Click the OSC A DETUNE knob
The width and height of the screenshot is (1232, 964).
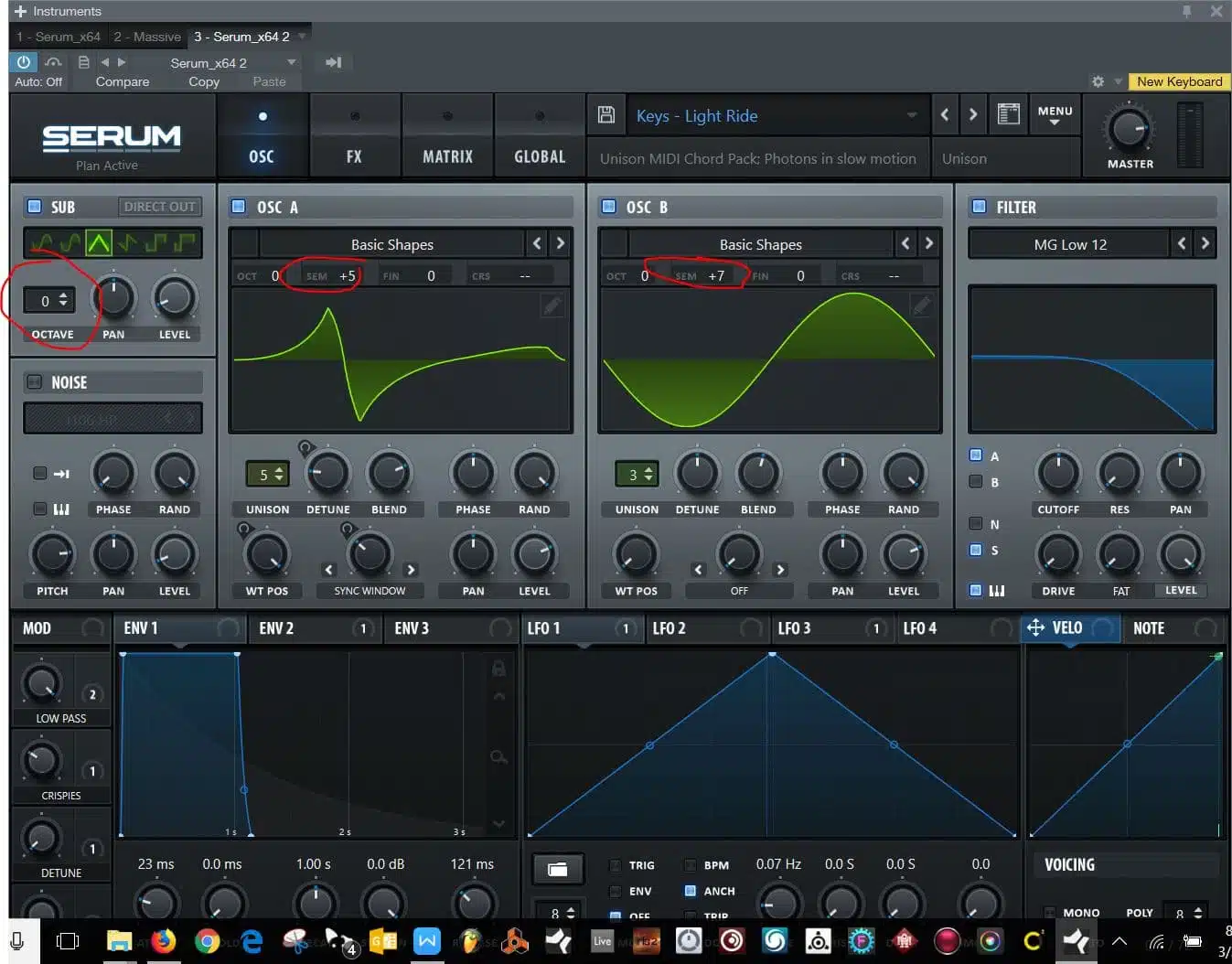click(x=327, y=472)
